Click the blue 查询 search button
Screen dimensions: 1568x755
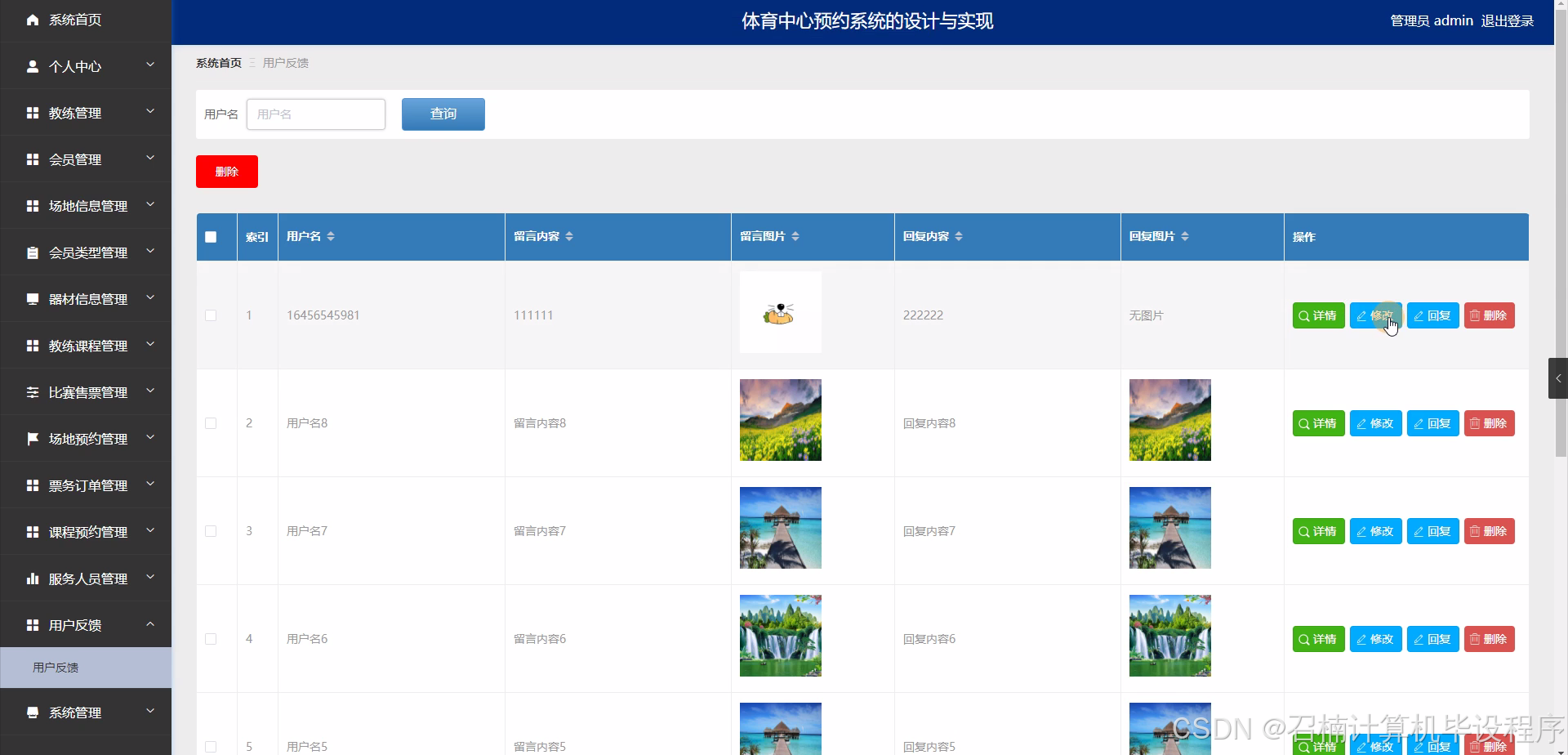[443, 114]
